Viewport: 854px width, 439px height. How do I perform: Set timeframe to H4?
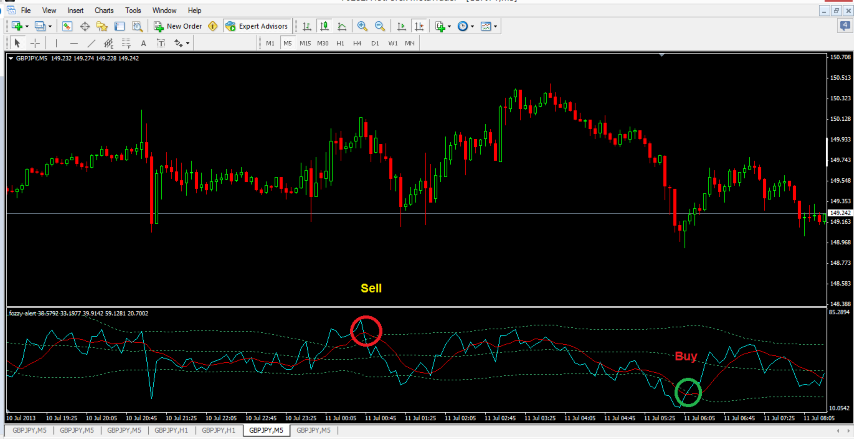click(x=357, y=43)
